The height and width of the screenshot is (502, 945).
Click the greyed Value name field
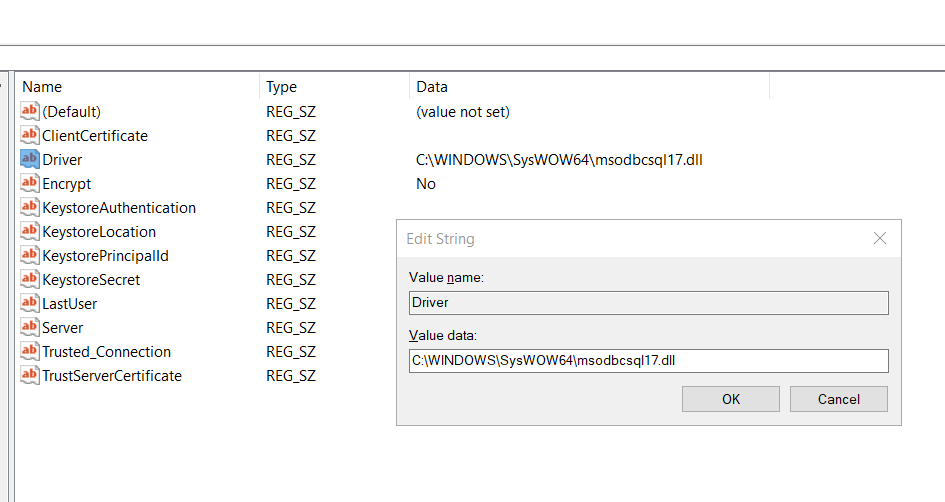(648, 302)
